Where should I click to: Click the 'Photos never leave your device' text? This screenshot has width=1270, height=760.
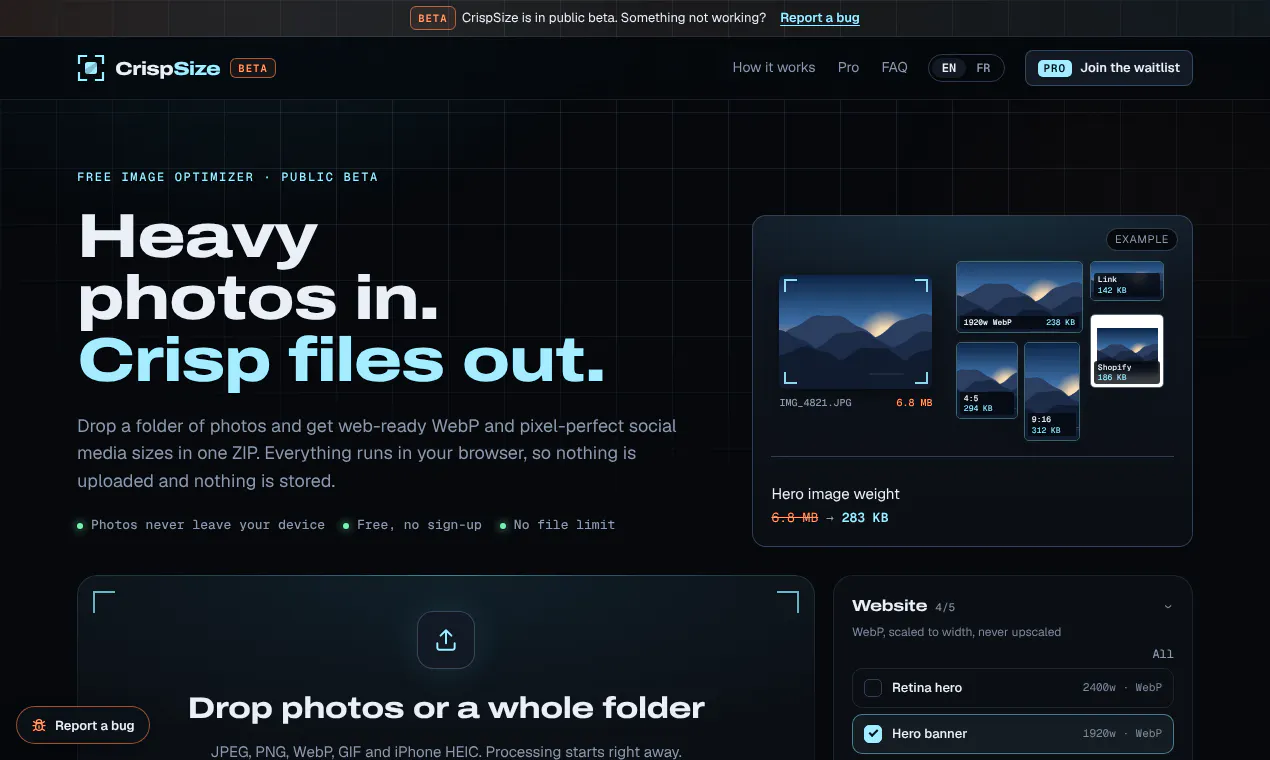pyautogui.click(x=208, y=525)
